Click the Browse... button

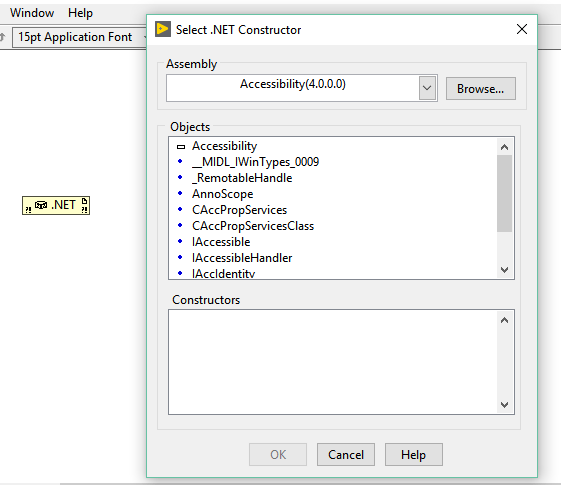coord(480,89)
